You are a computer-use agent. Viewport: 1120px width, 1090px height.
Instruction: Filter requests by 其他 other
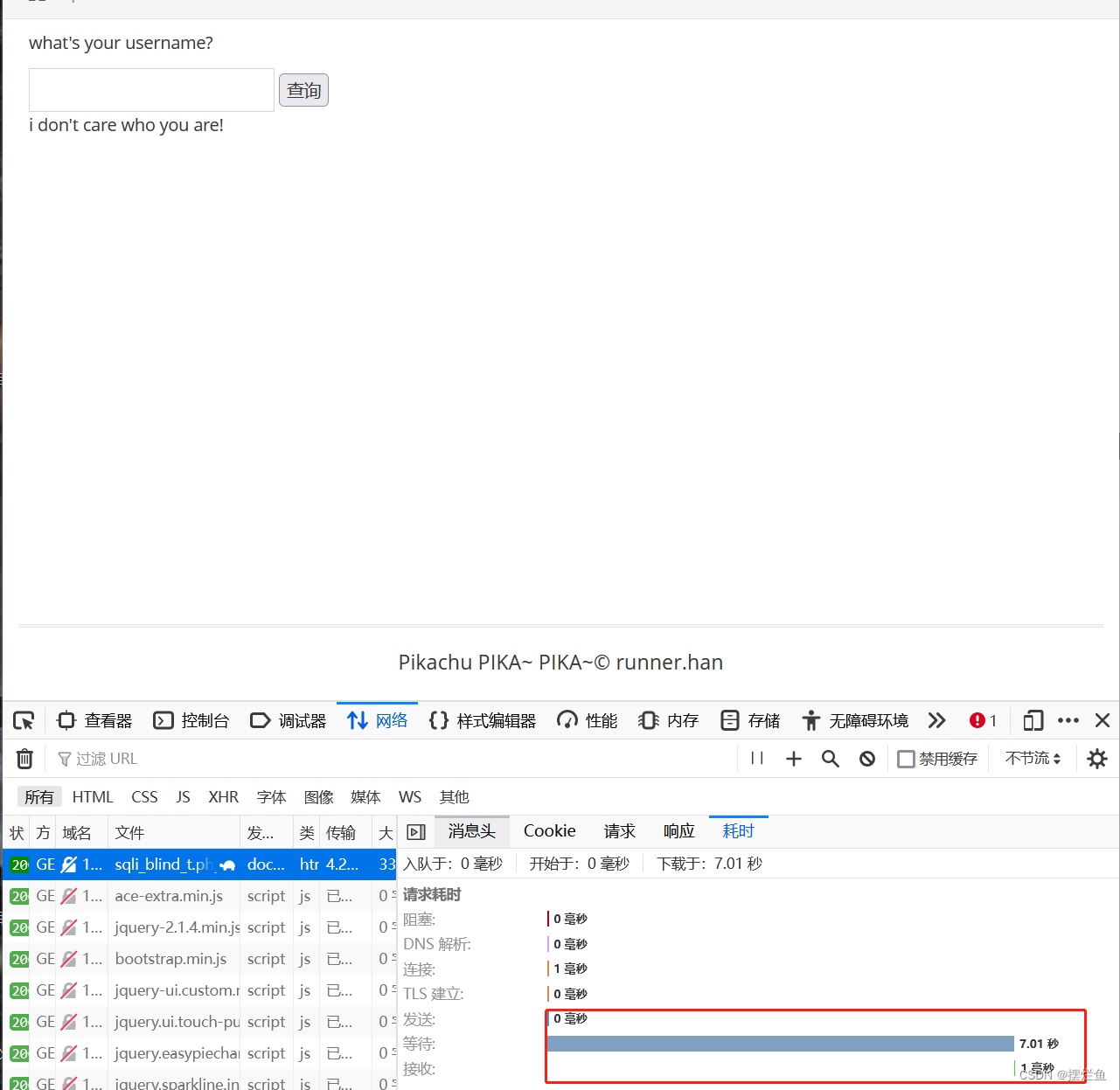click(454, 797)
